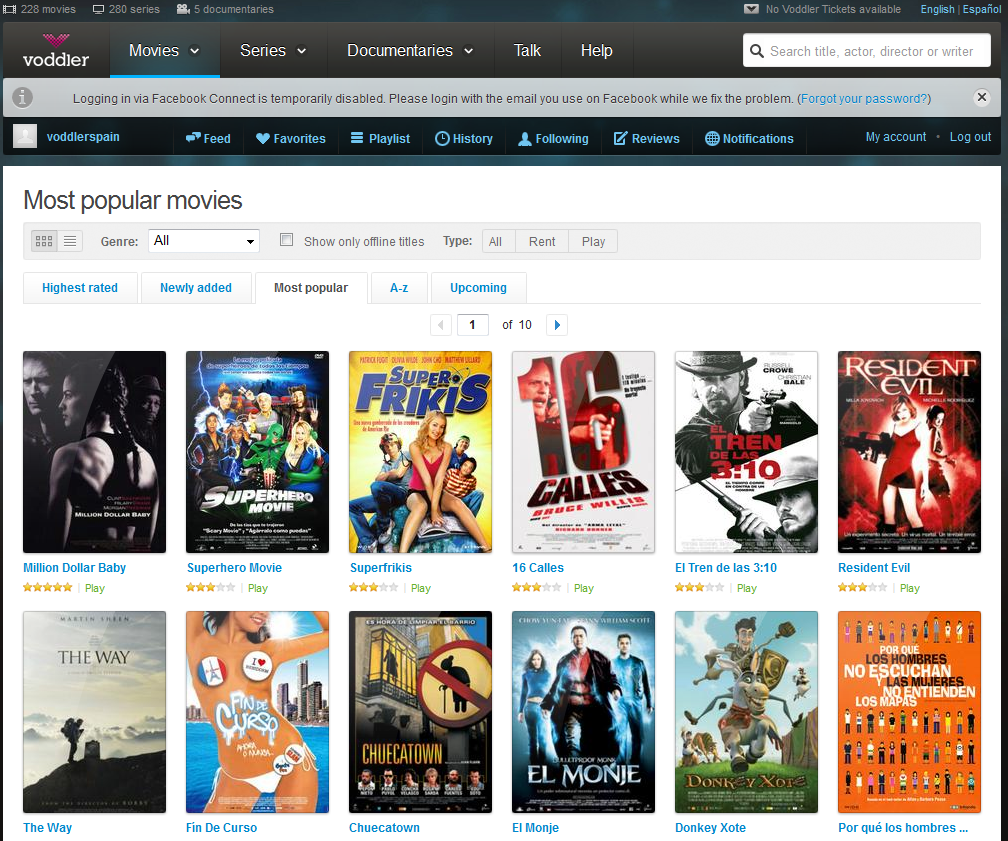Switch to the Newly added tab
This screenshot has height=841, width=1008.
196,288
